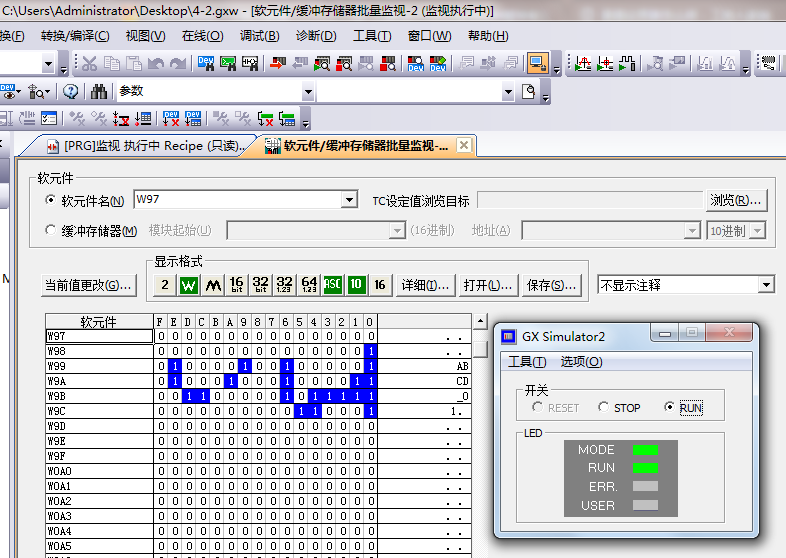Open the device name W97 dropdown
Image resolution: width=786 pixels, height=558 pixels.
[349, 200]
